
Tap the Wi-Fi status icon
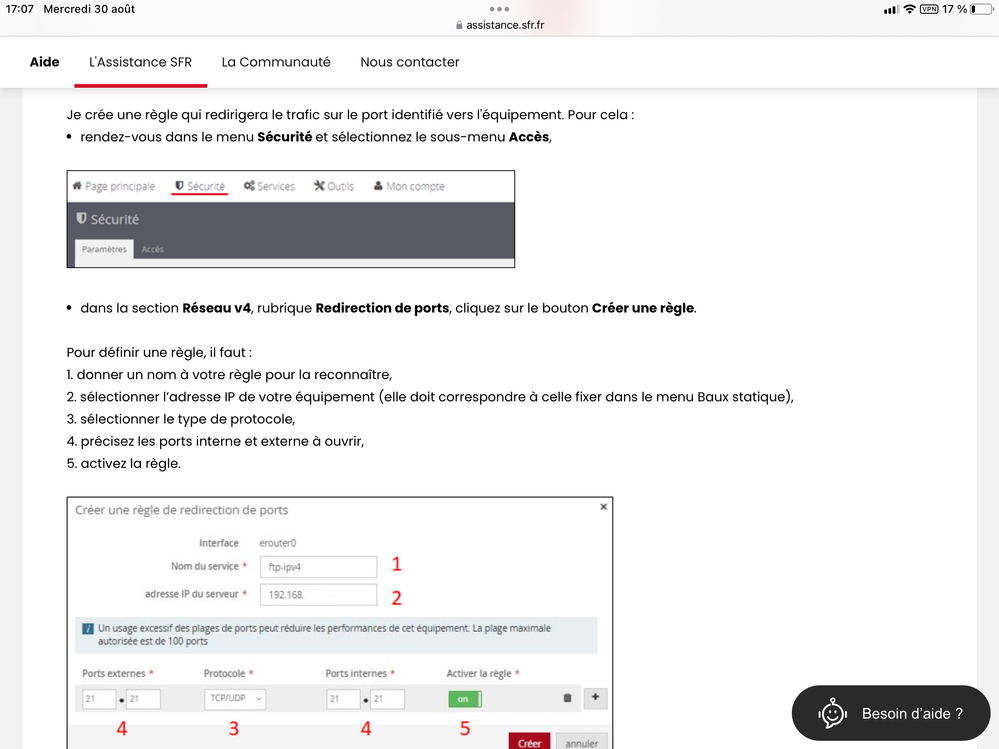coord(910,9)
